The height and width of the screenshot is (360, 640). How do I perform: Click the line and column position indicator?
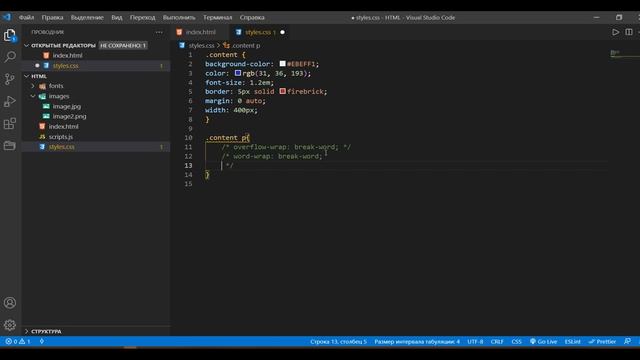point(338,342)
